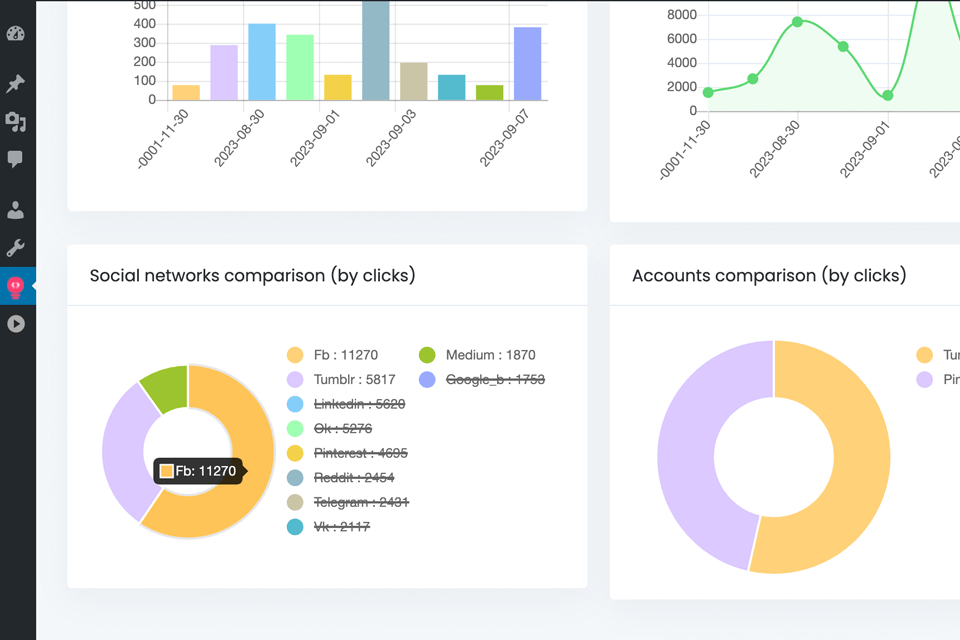Toggle the Tumblr : 5817 legend item
The image size is (960, 640).
pyautogui.click(x=341, y=380)
